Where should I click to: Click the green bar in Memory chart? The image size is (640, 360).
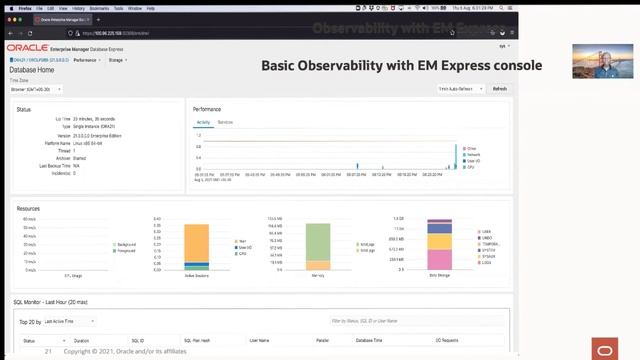point(318,242)
